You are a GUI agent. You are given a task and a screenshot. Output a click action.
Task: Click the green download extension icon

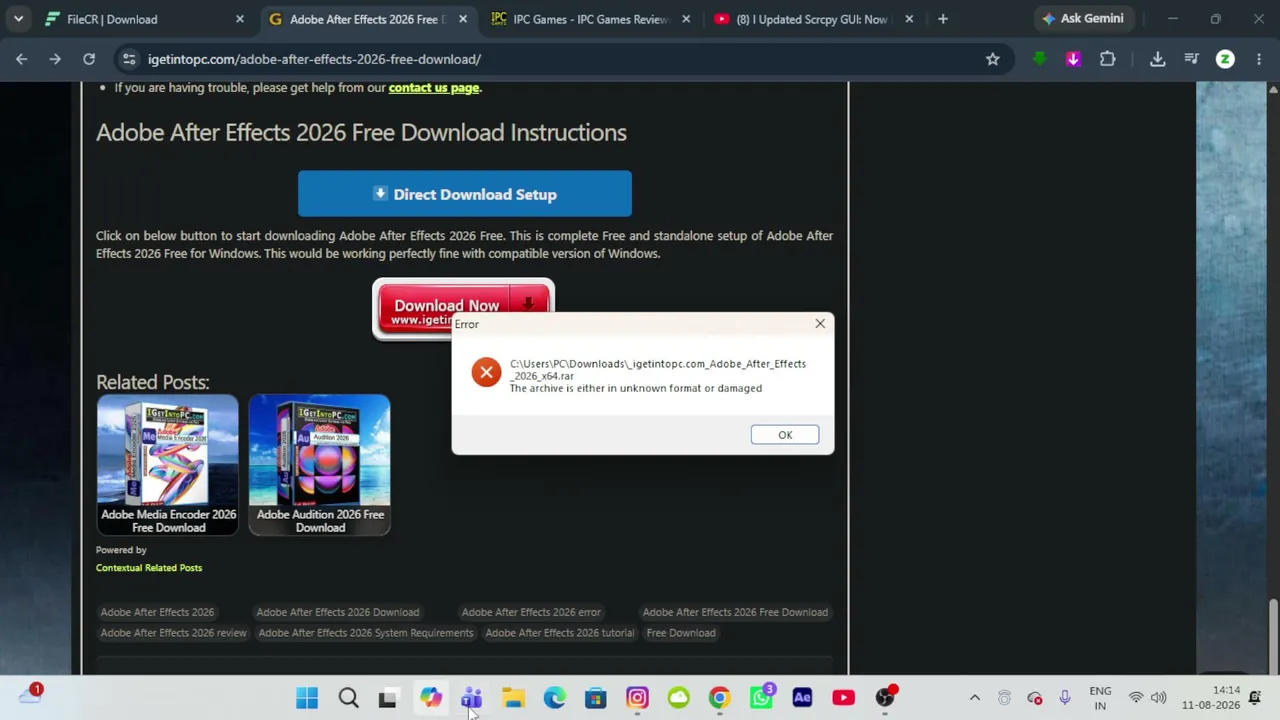[x=1040, y=59]
